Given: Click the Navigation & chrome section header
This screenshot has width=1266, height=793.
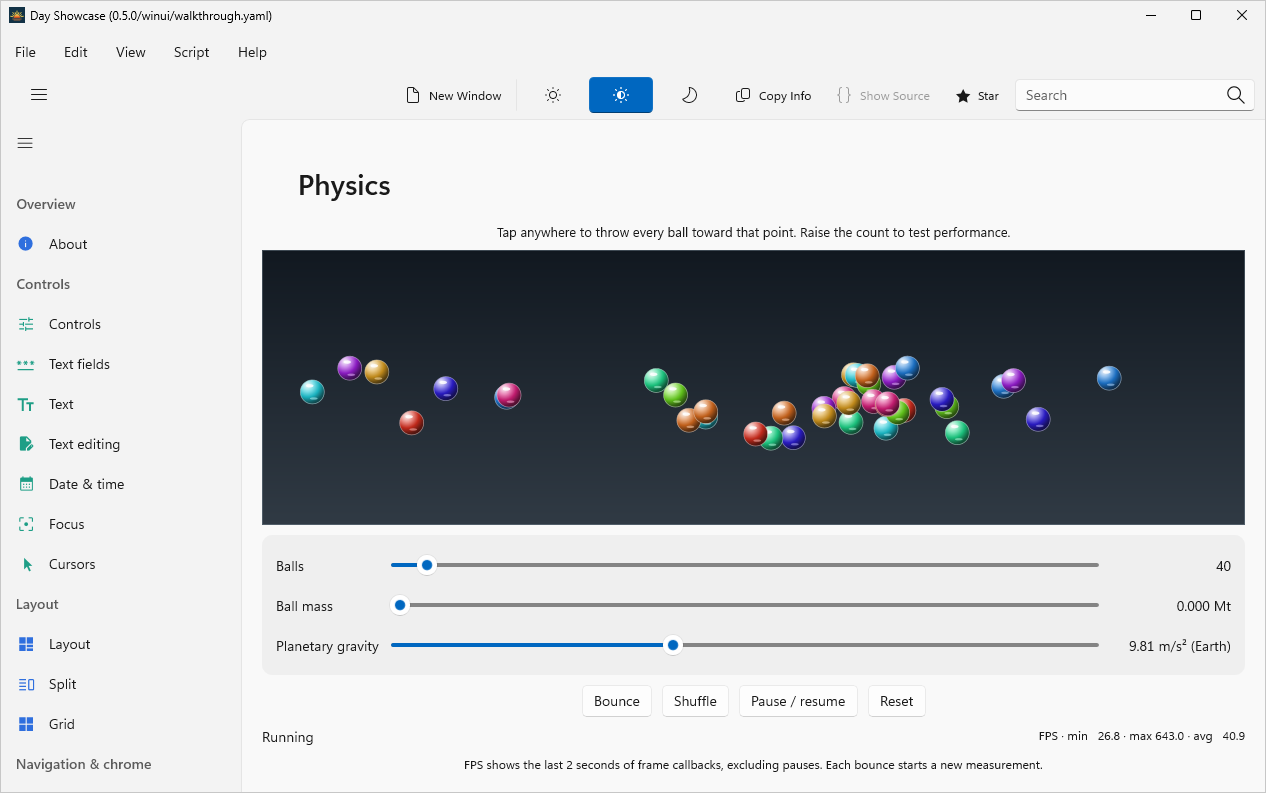Looking at the screenshot, I should pyautogui.click(x=84, y=764).
